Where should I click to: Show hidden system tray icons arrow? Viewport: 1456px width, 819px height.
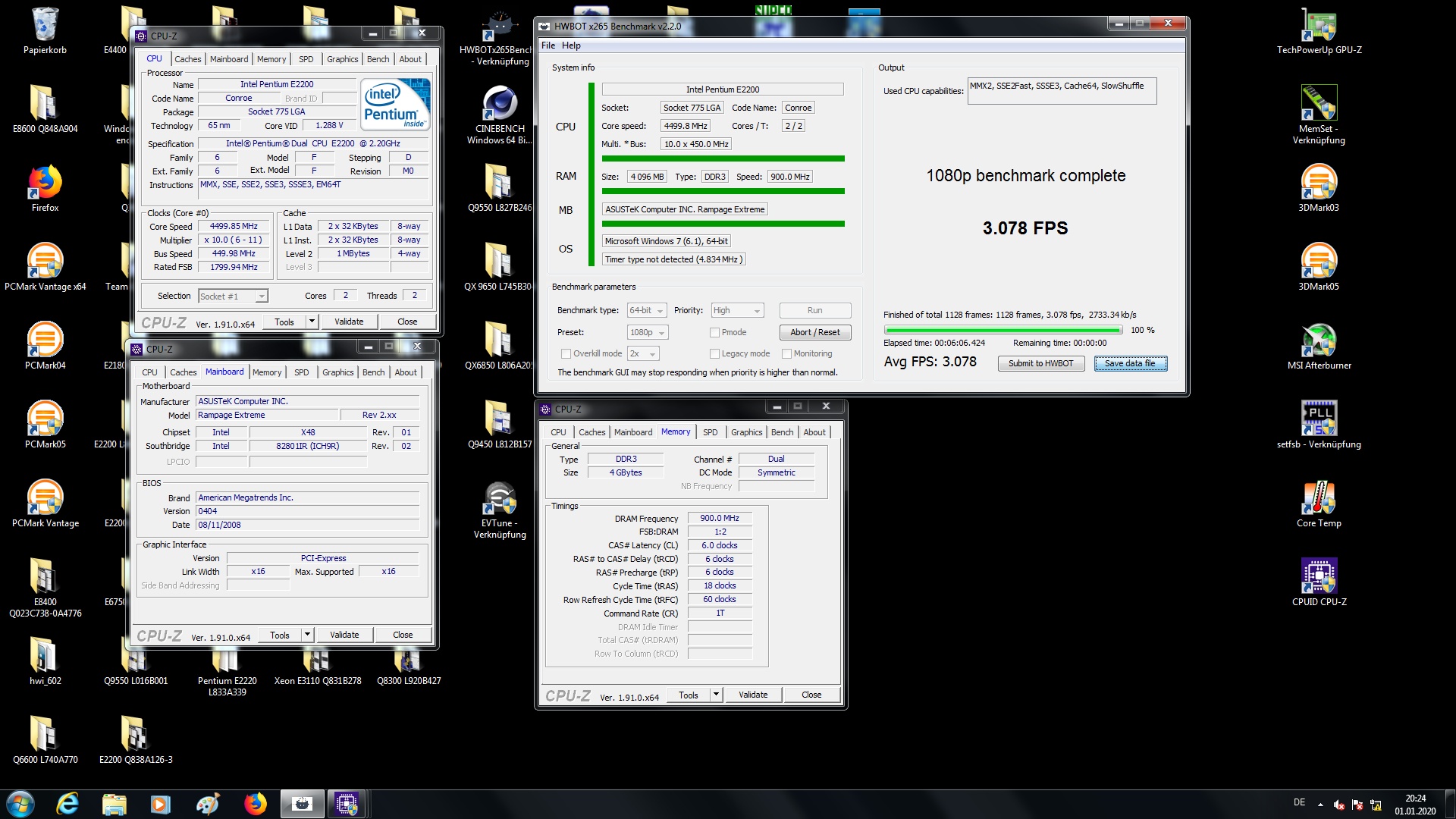point(1320,804)
